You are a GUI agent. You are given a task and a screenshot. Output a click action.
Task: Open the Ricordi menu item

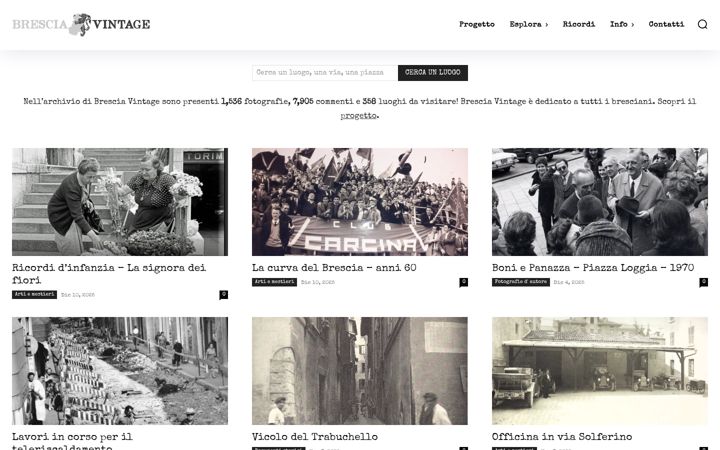click(x=579, y=24)
